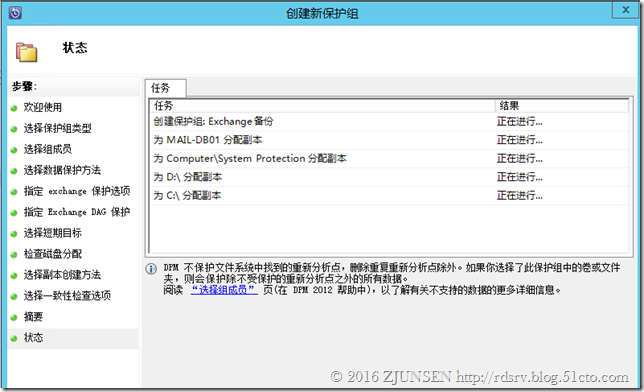
Task: Select the Computer\System Protection 分配副本 row
Action: coord(389,159)
